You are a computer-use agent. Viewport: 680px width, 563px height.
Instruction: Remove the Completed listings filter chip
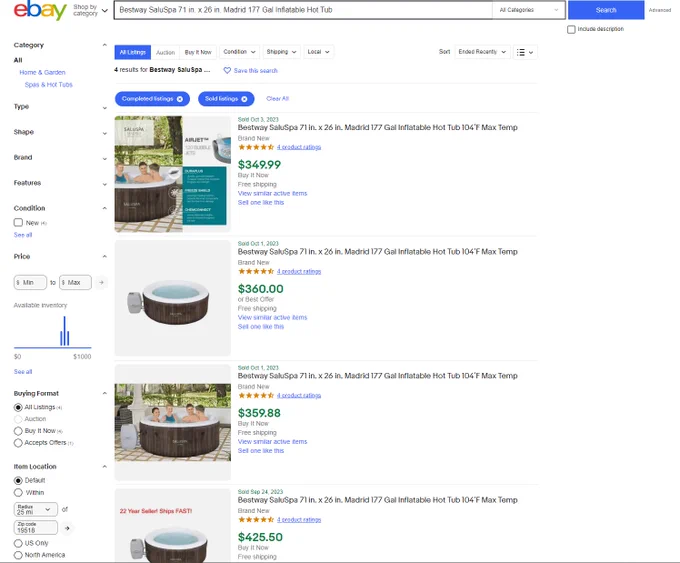pos(180,99)
